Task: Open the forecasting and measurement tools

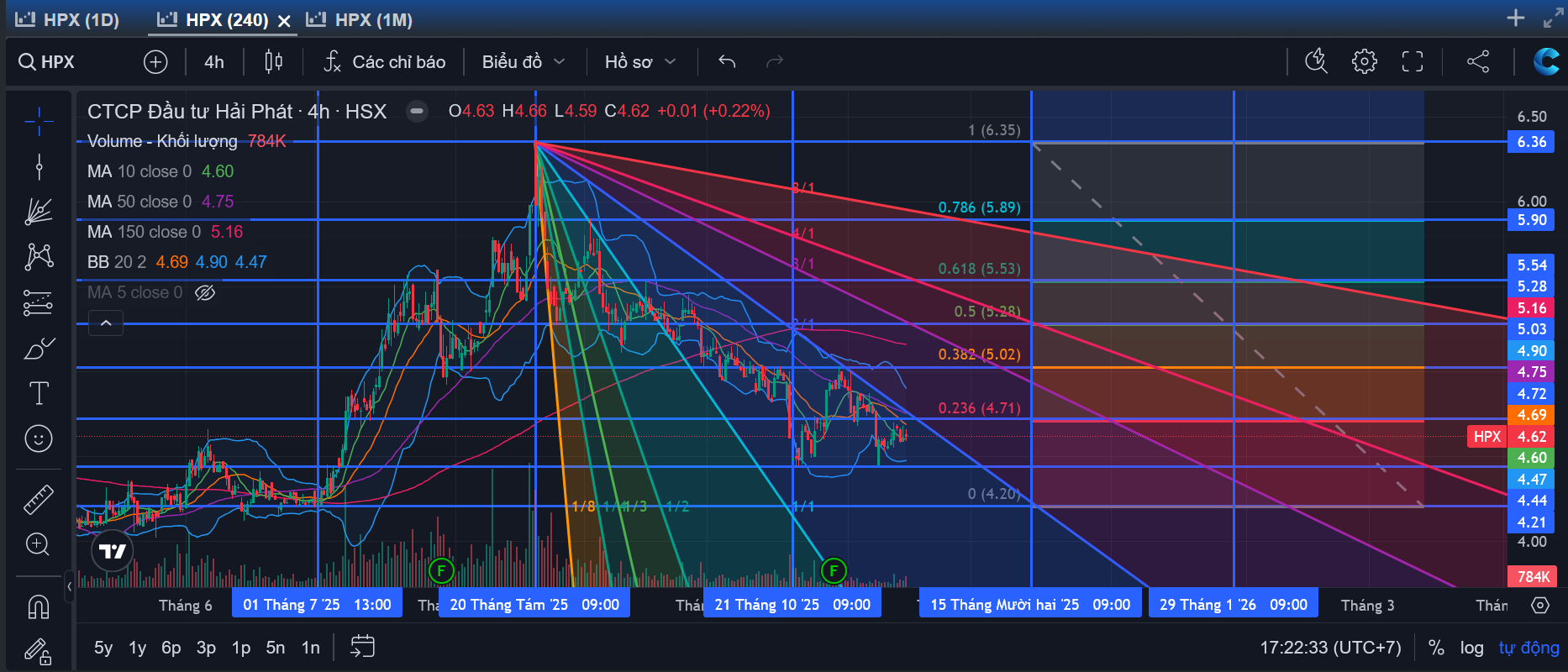Action: click(x=39, y=302)
